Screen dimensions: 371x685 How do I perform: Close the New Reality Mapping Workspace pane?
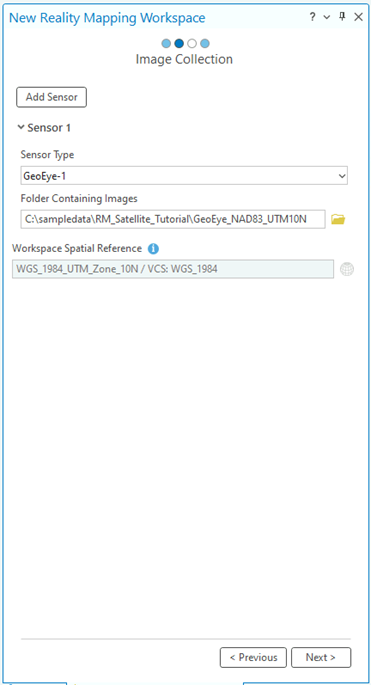(x=358, y=17)
